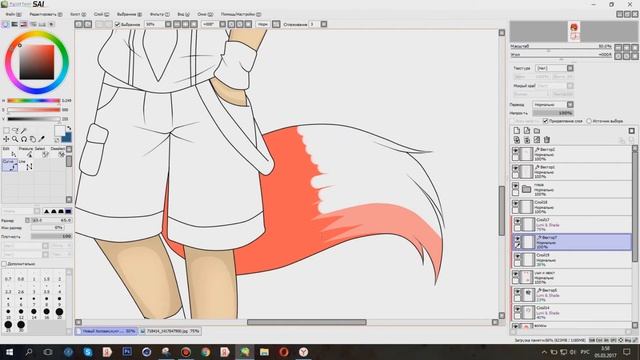Flip the canvas view horizontally

[276, 24]
